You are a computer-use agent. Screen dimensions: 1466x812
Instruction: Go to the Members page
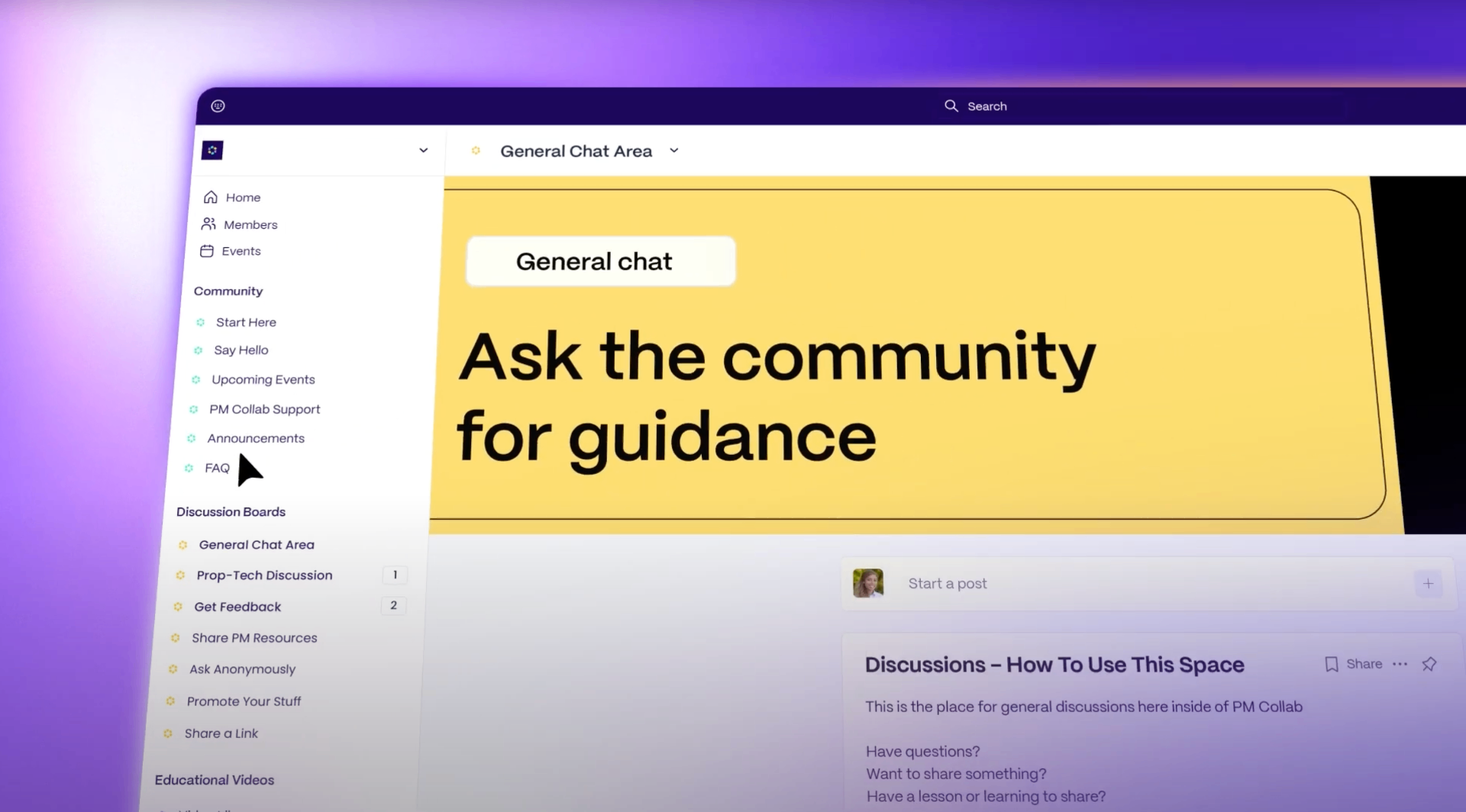[250, 224]
